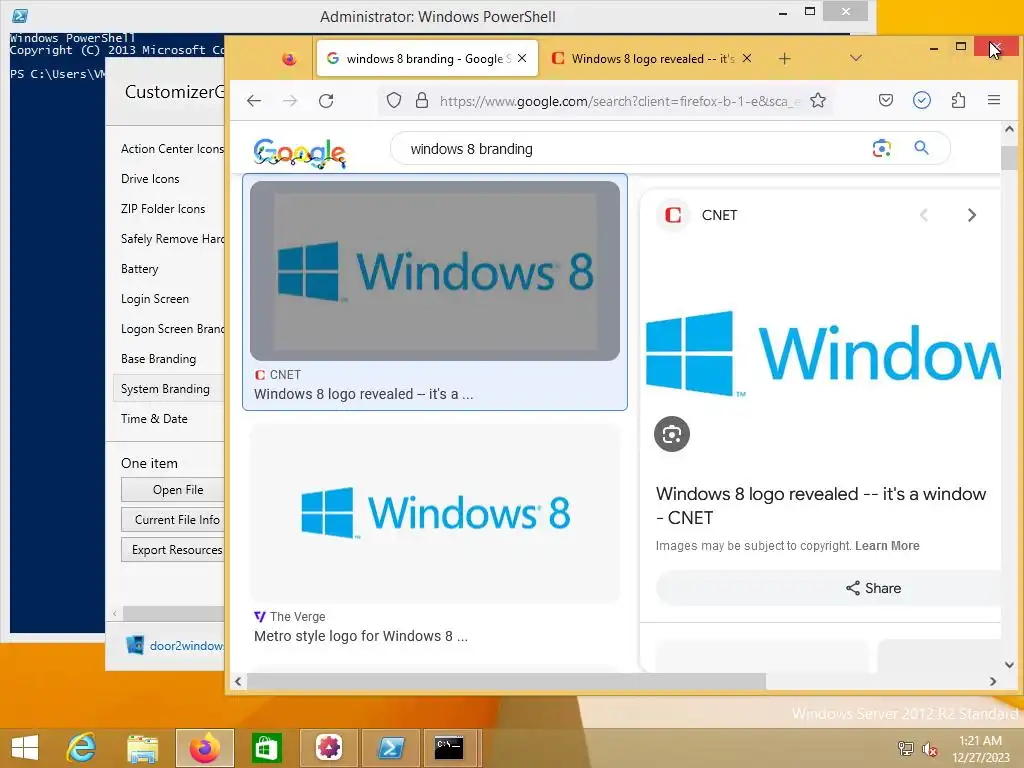The image size is (1024, 768).
Task: Click the muted volume tray icon
Action: tap(930, 749)
